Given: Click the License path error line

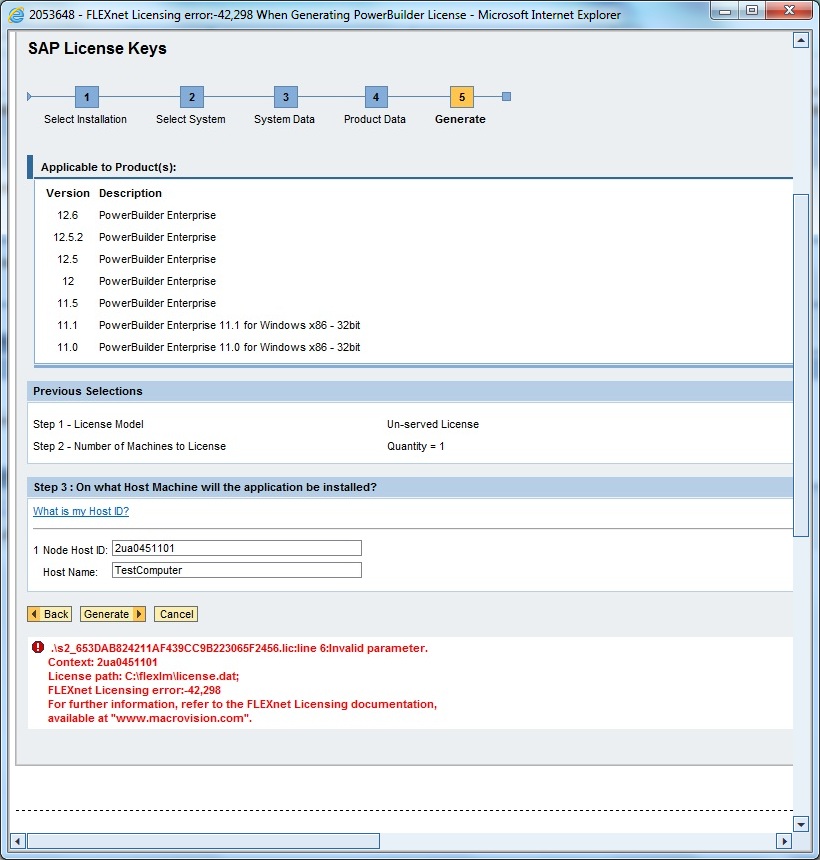Looking at the screenshot, I should [144, 676].
